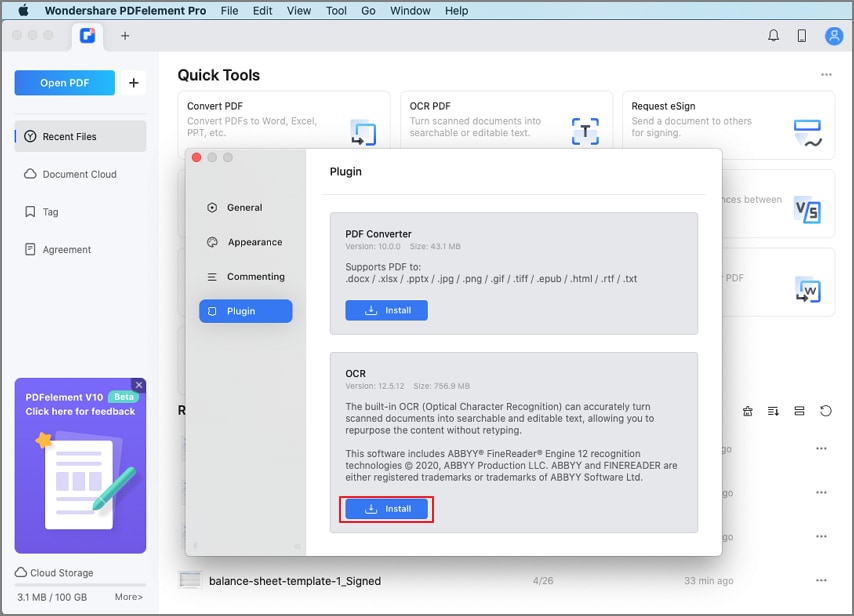Click the sort order icon
The height and width of the screenshot is (616, 854).
click(x=773, y=411)
